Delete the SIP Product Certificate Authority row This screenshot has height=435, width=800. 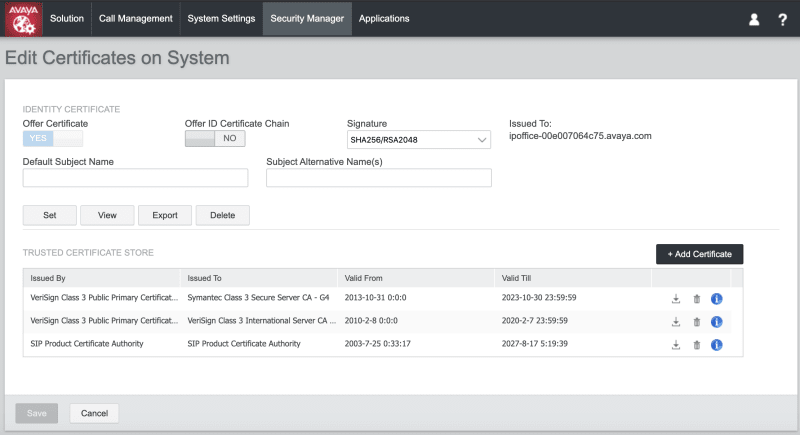click(x=696, y=345)
